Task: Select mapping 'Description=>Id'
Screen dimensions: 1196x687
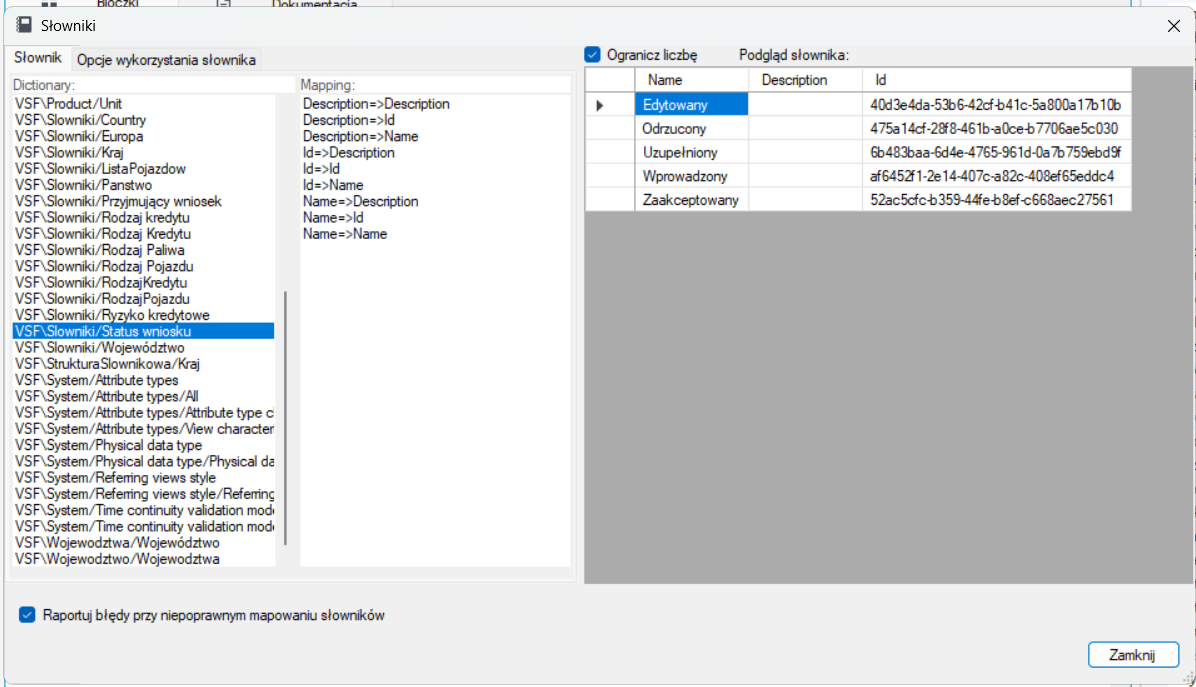Action: click(349, 120)
